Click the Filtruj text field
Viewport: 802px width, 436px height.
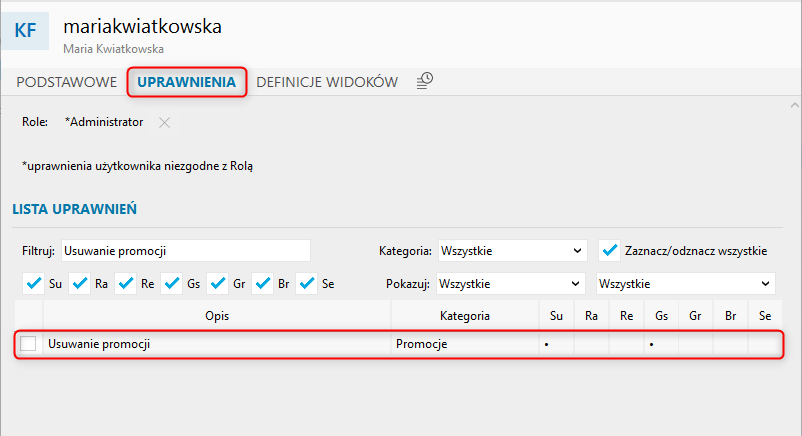(x=186, y=251)
